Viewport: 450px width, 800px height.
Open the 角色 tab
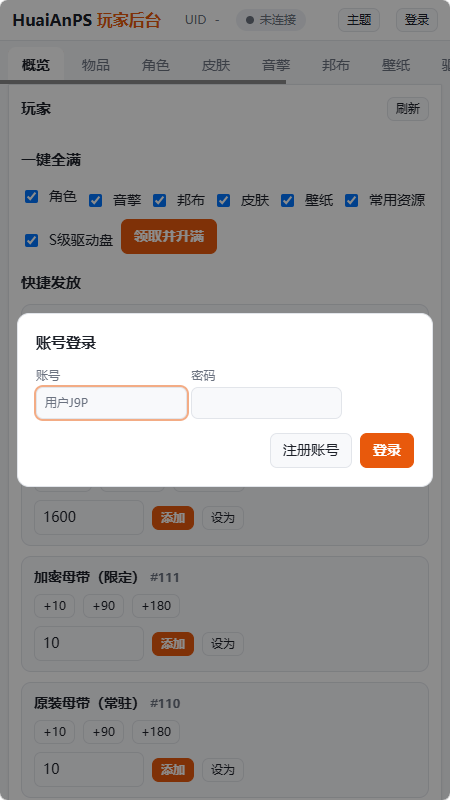[x=156, y=65]
